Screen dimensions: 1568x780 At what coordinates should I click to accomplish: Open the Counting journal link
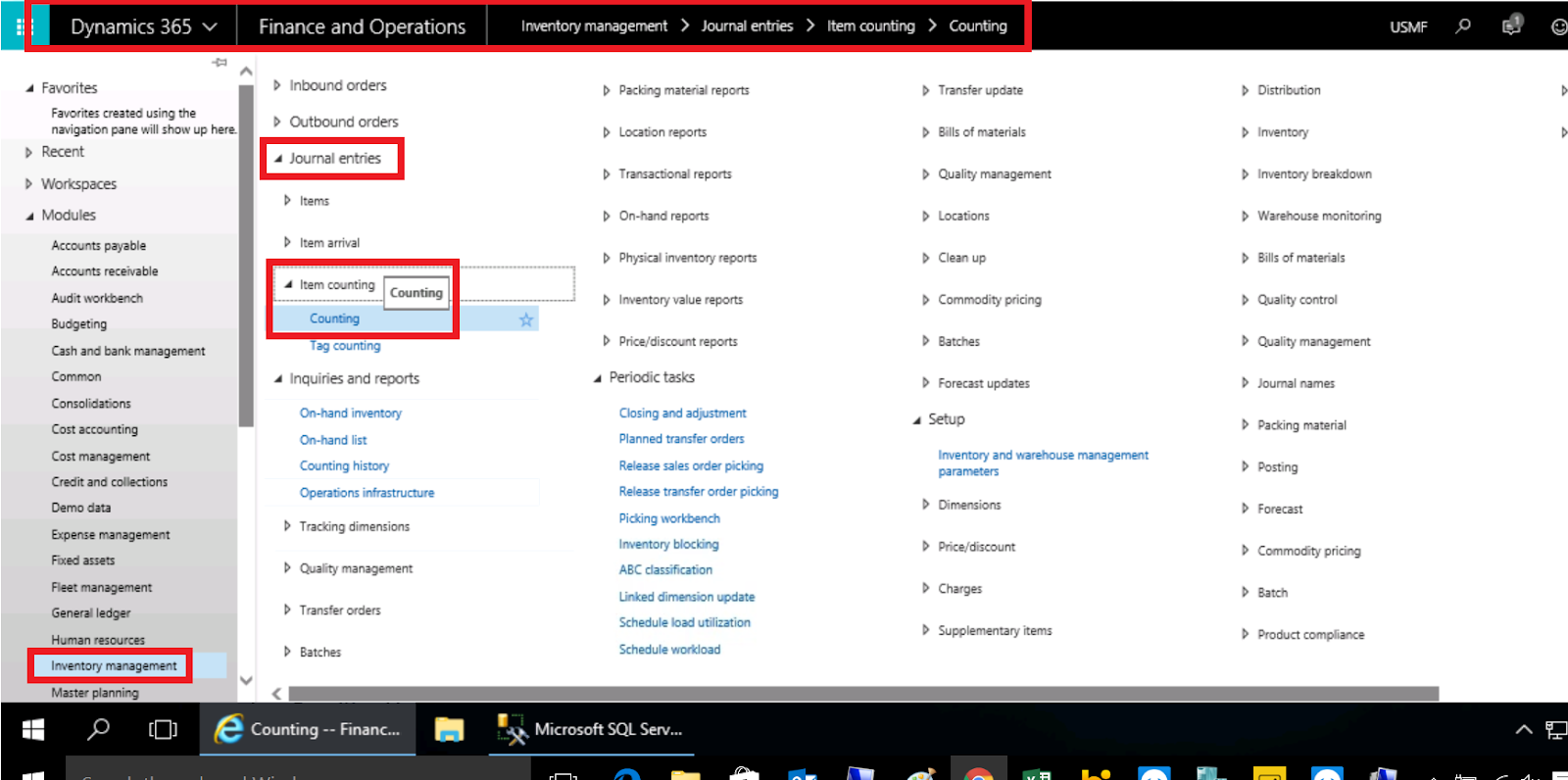tap(334, 318)
